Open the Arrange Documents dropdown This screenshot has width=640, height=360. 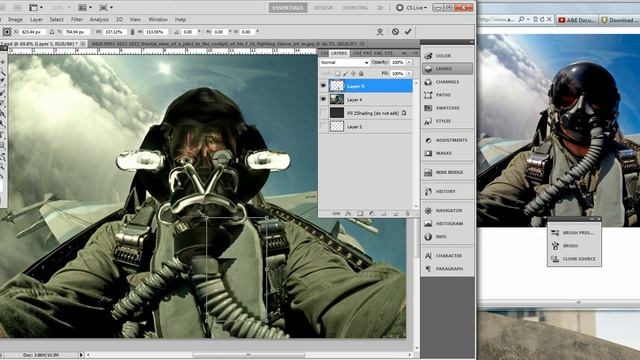click(x=84, y=7)
